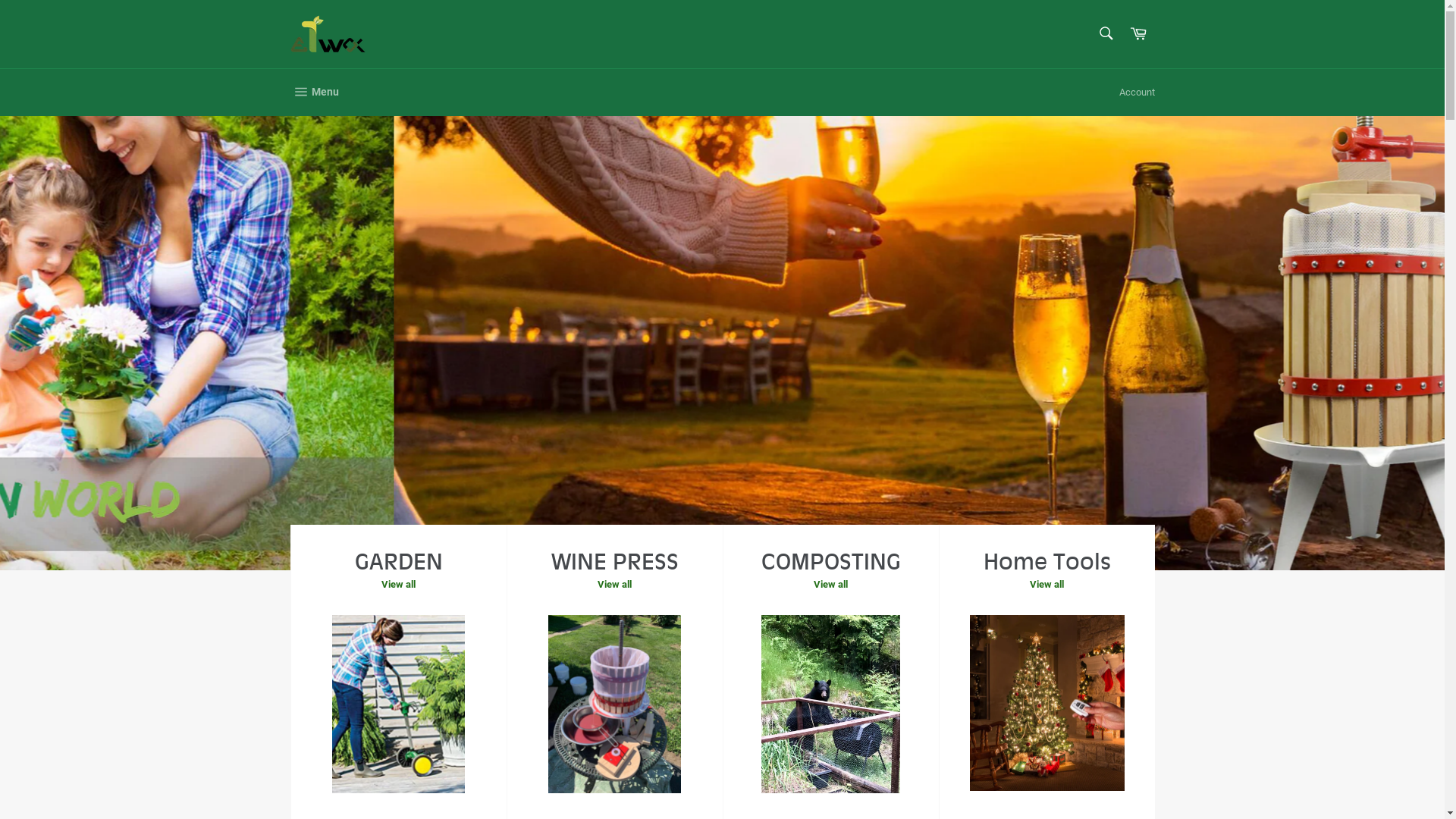
Task: Click the champagne hero banner slide
Action: pyautogui.click(x=919, y=318)
